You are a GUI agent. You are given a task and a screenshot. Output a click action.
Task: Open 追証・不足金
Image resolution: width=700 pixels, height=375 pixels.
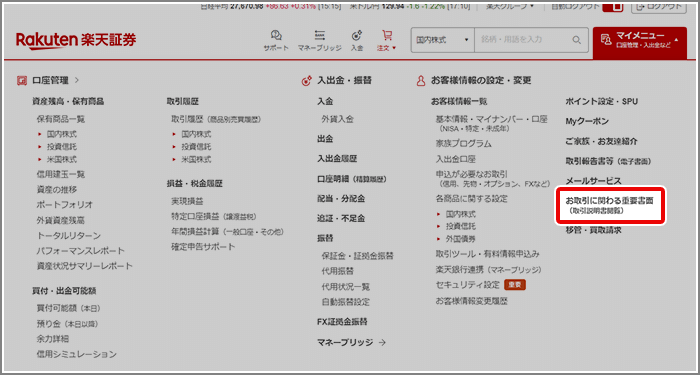(x=341, y=219)
